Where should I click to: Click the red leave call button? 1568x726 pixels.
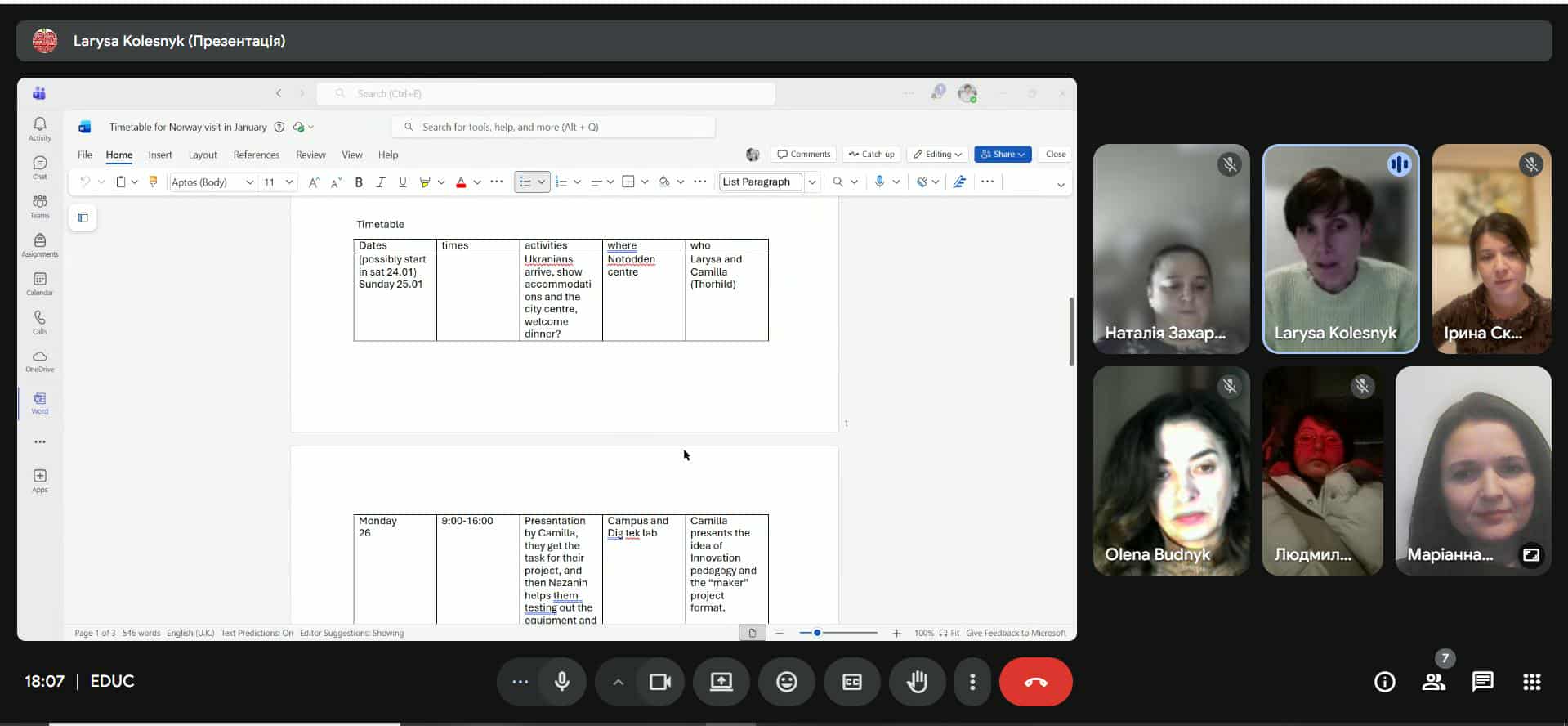(x=1035, y=682)
